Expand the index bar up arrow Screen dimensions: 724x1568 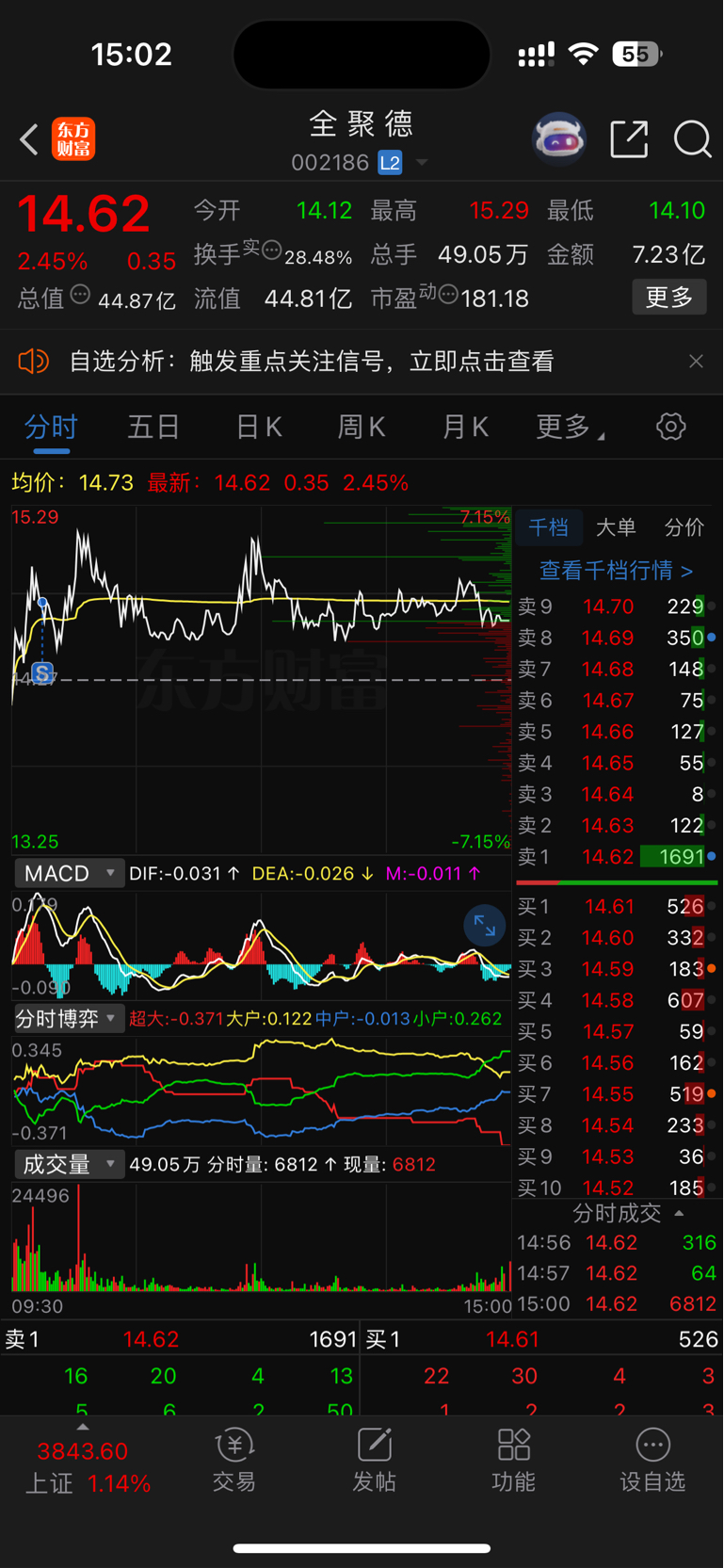[83, 1427]
